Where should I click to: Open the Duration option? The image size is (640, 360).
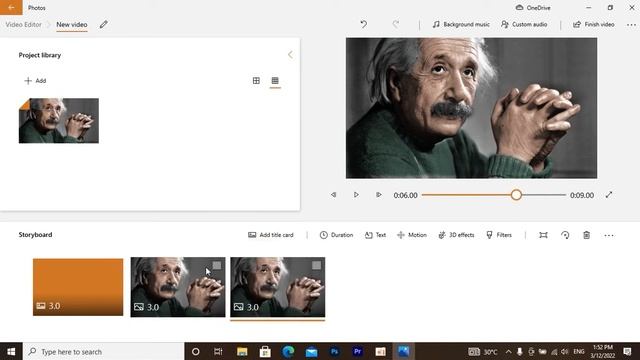336,235
